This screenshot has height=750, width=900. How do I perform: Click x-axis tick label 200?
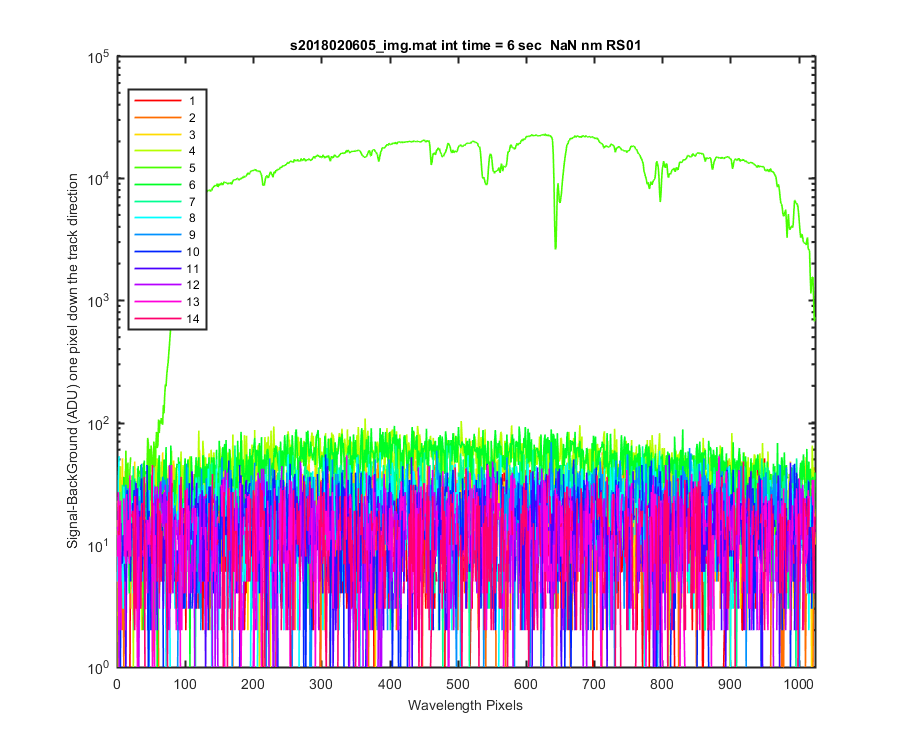[253, 684]
